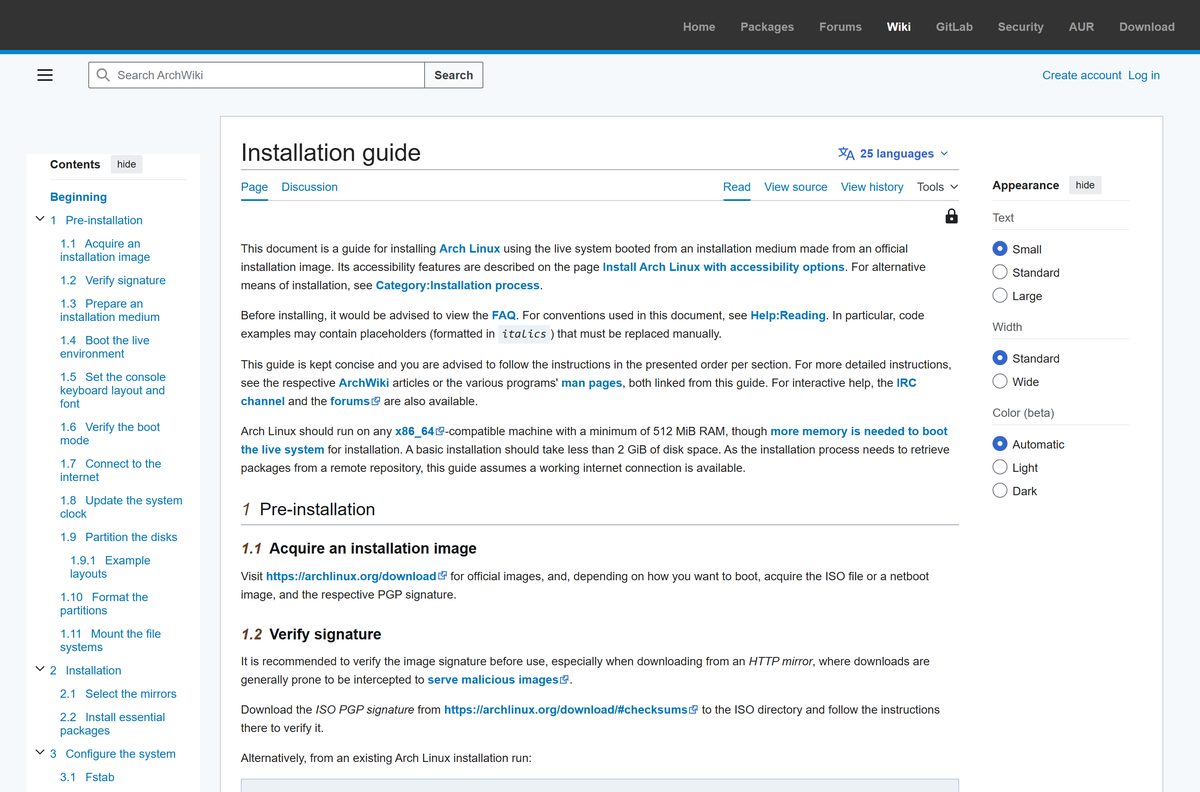1200x792 pixels.
Task: Open the man pages link
Action: click(x=592, y=383)
